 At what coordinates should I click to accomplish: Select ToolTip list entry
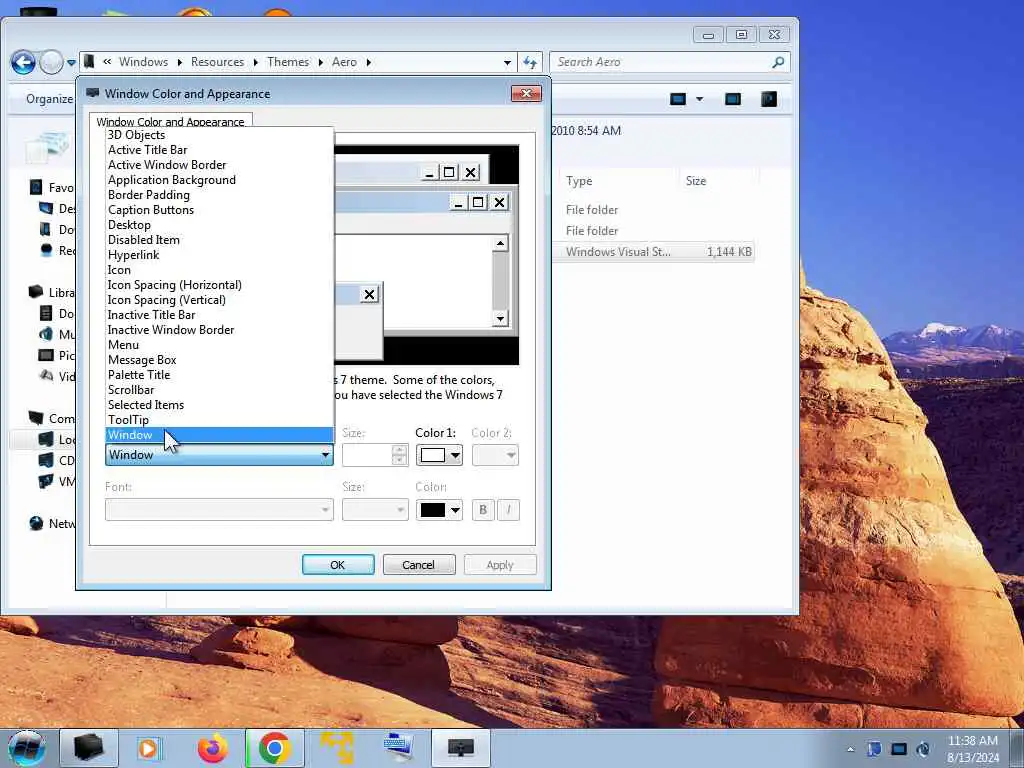(219, 421)
